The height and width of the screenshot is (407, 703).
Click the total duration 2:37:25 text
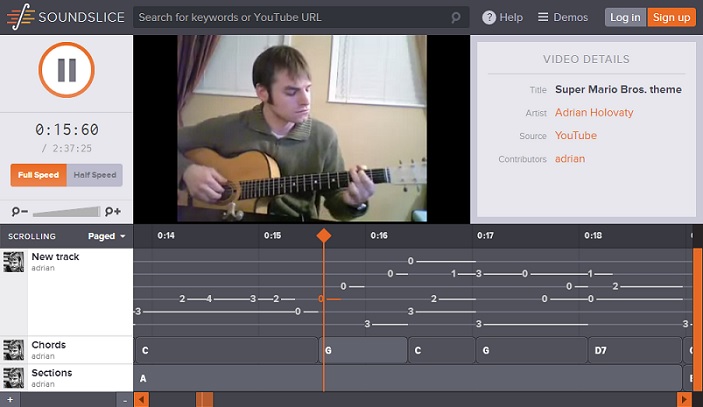tap(72, 148)
